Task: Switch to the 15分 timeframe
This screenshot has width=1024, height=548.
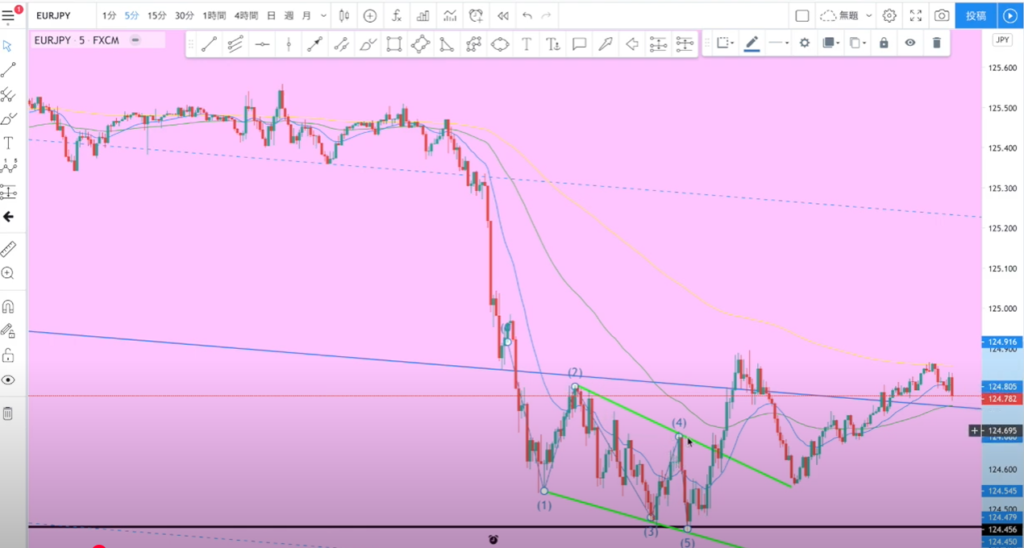Action: (x=157, y=16)
